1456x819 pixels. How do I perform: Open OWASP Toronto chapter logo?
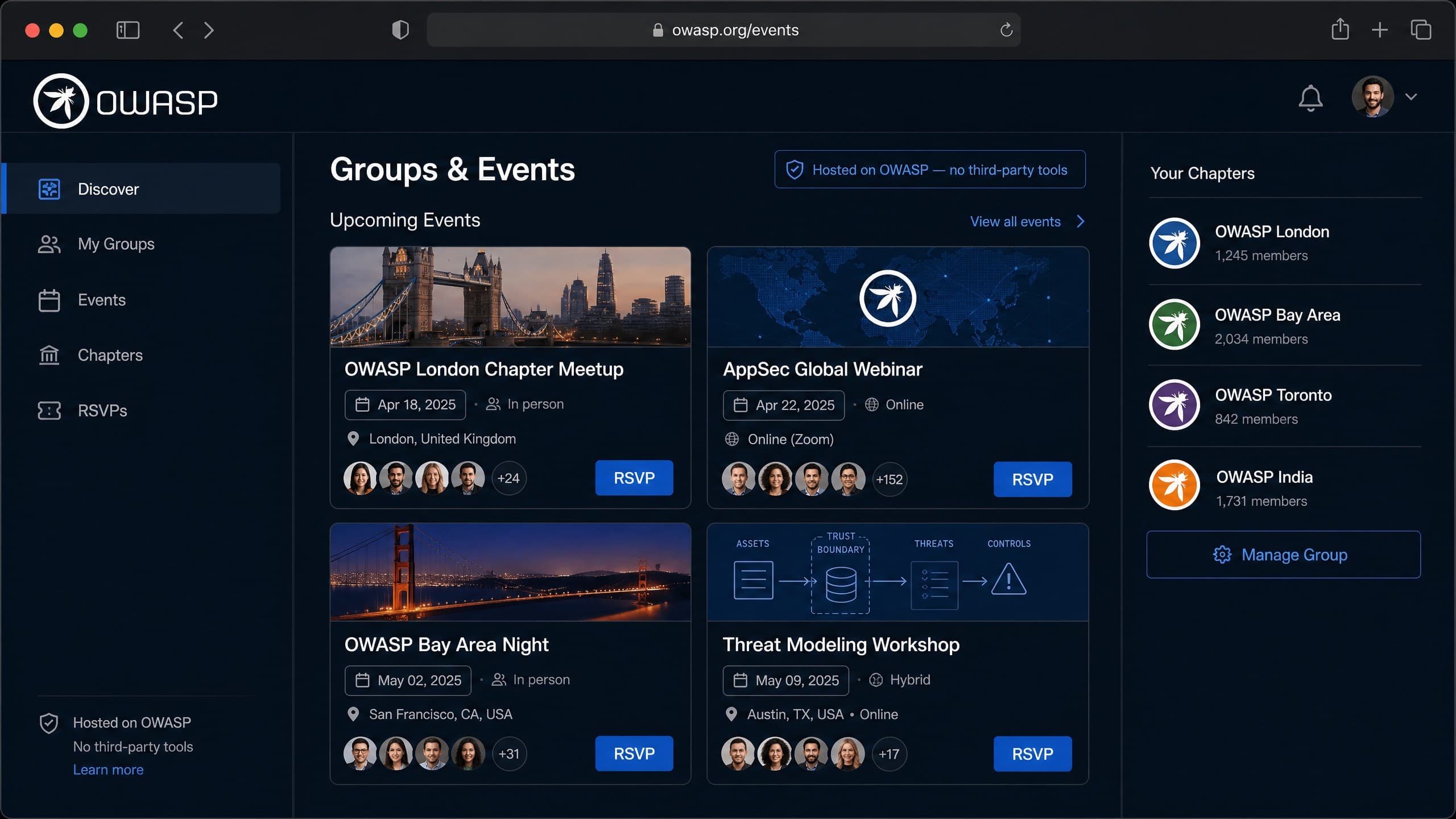click(x=1174, y=405)
